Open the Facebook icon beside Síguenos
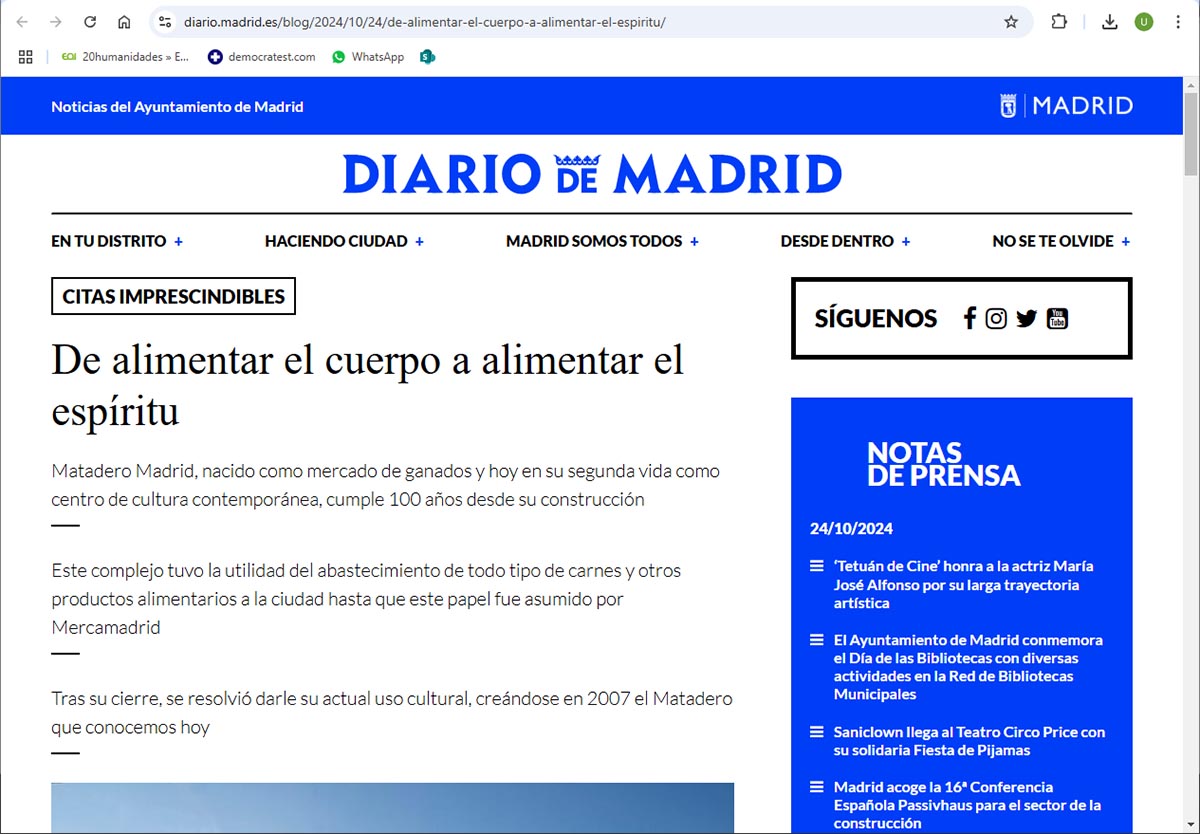 969,318
